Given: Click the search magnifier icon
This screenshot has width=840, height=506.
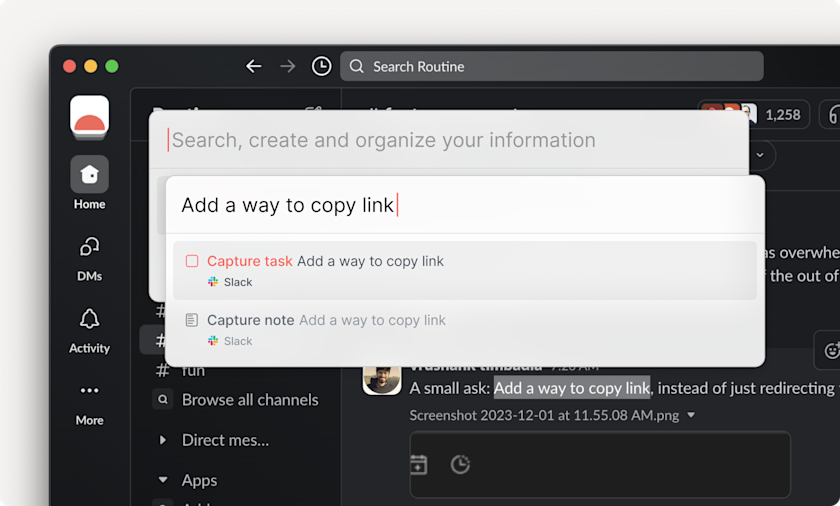Looking at the screenshot, I should pos(357,66).
